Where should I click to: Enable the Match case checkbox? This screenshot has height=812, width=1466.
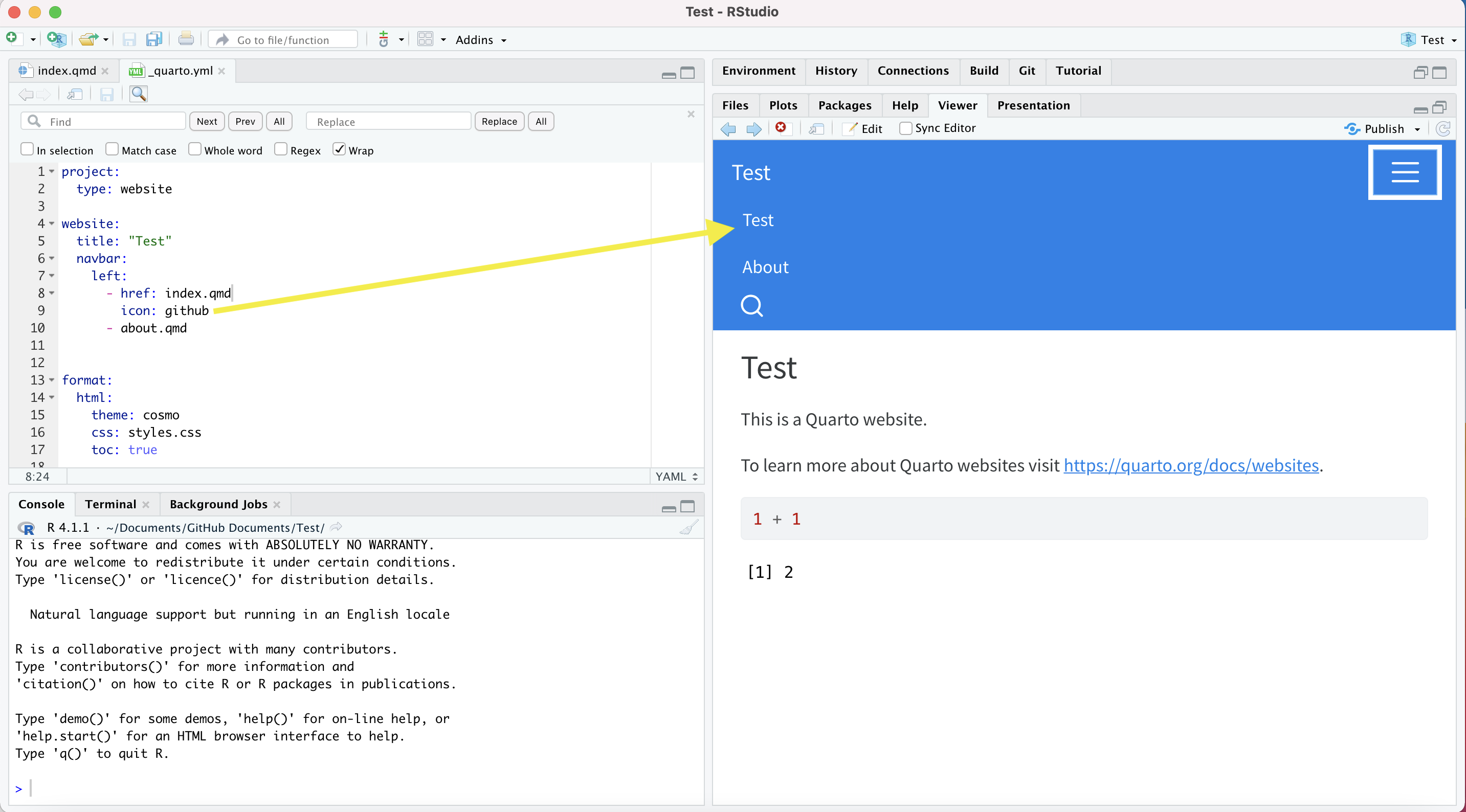(112, 149)
